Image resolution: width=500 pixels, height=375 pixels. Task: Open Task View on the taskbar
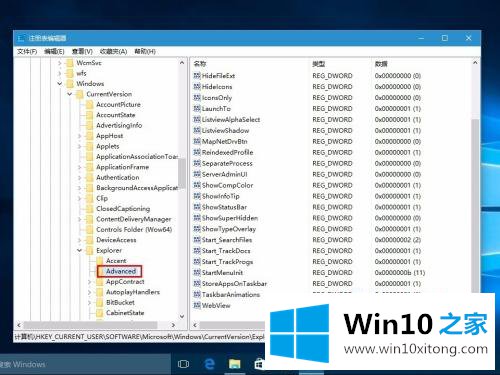183,364
